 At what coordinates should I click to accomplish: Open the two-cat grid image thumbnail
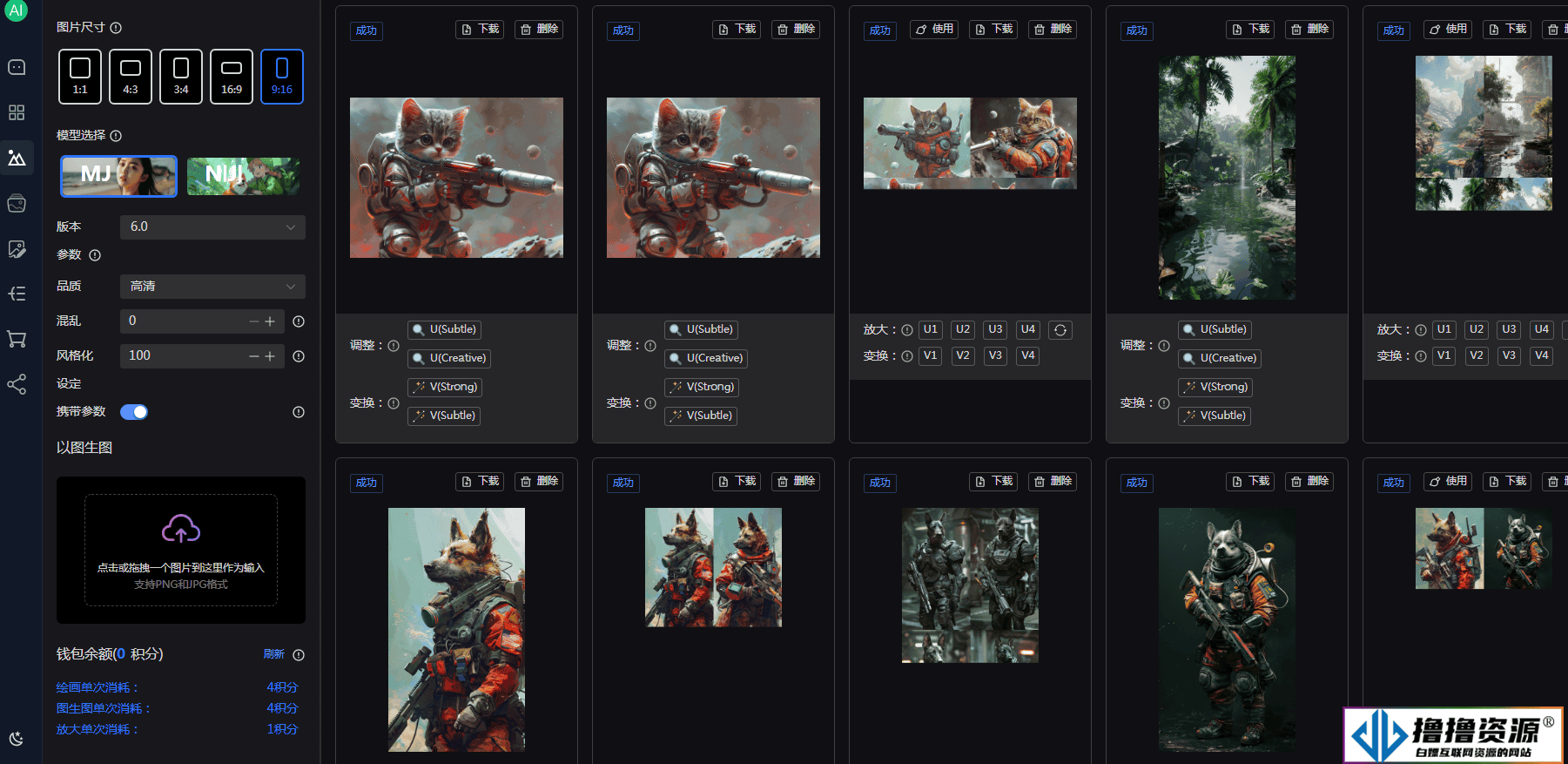970,143
